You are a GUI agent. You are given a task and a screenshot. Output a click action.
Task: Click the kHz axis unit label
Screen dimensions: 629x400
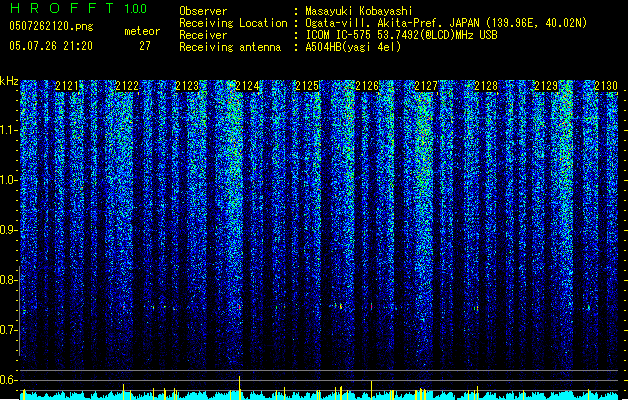click(x=9, y=81)
